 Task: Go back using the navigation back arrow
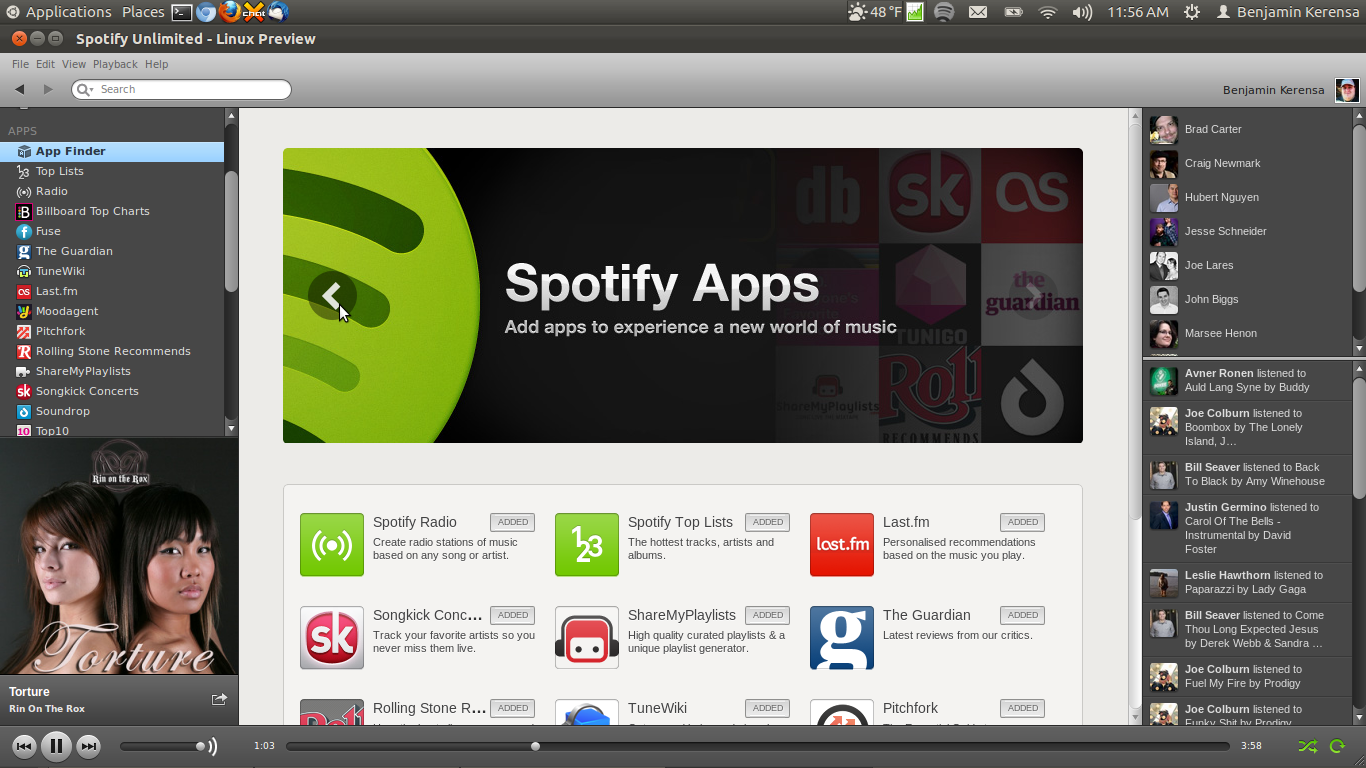[x=19, y=89]
